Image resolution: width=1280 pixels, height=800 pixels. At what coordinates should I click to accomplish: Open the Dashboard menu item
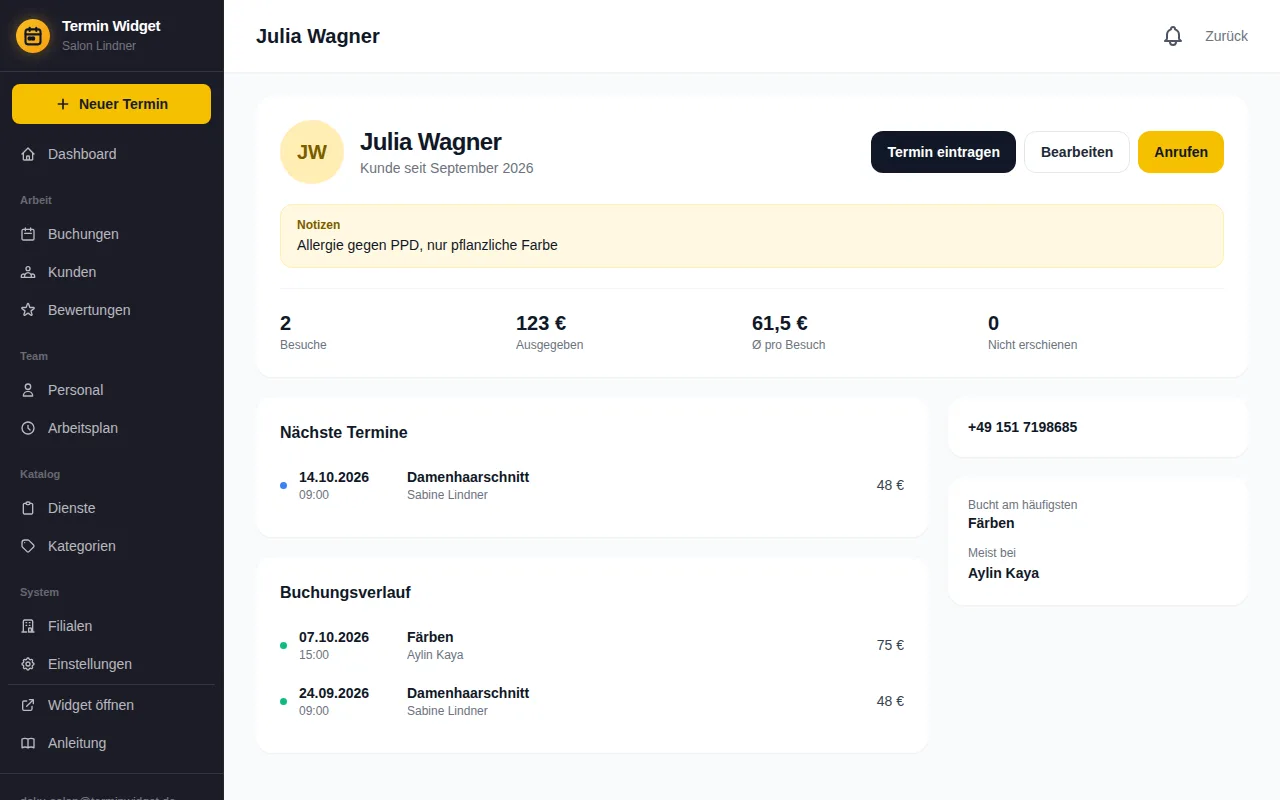[x=111, y=154]
